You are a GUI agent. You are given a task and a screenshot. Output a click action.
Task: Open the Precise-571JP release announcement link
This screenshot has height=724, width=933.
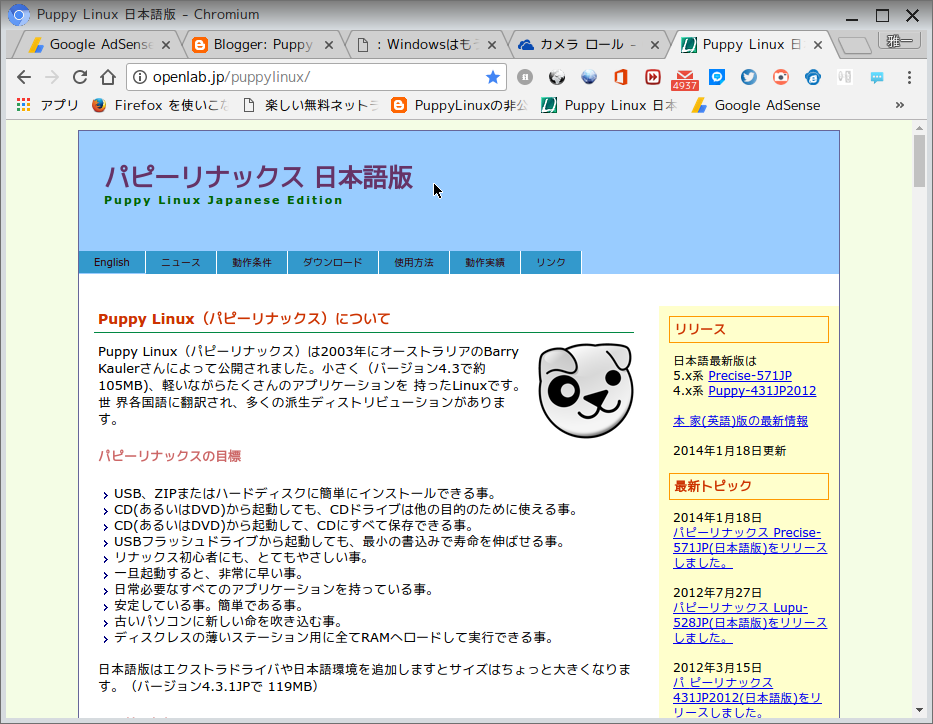point(750,548)
